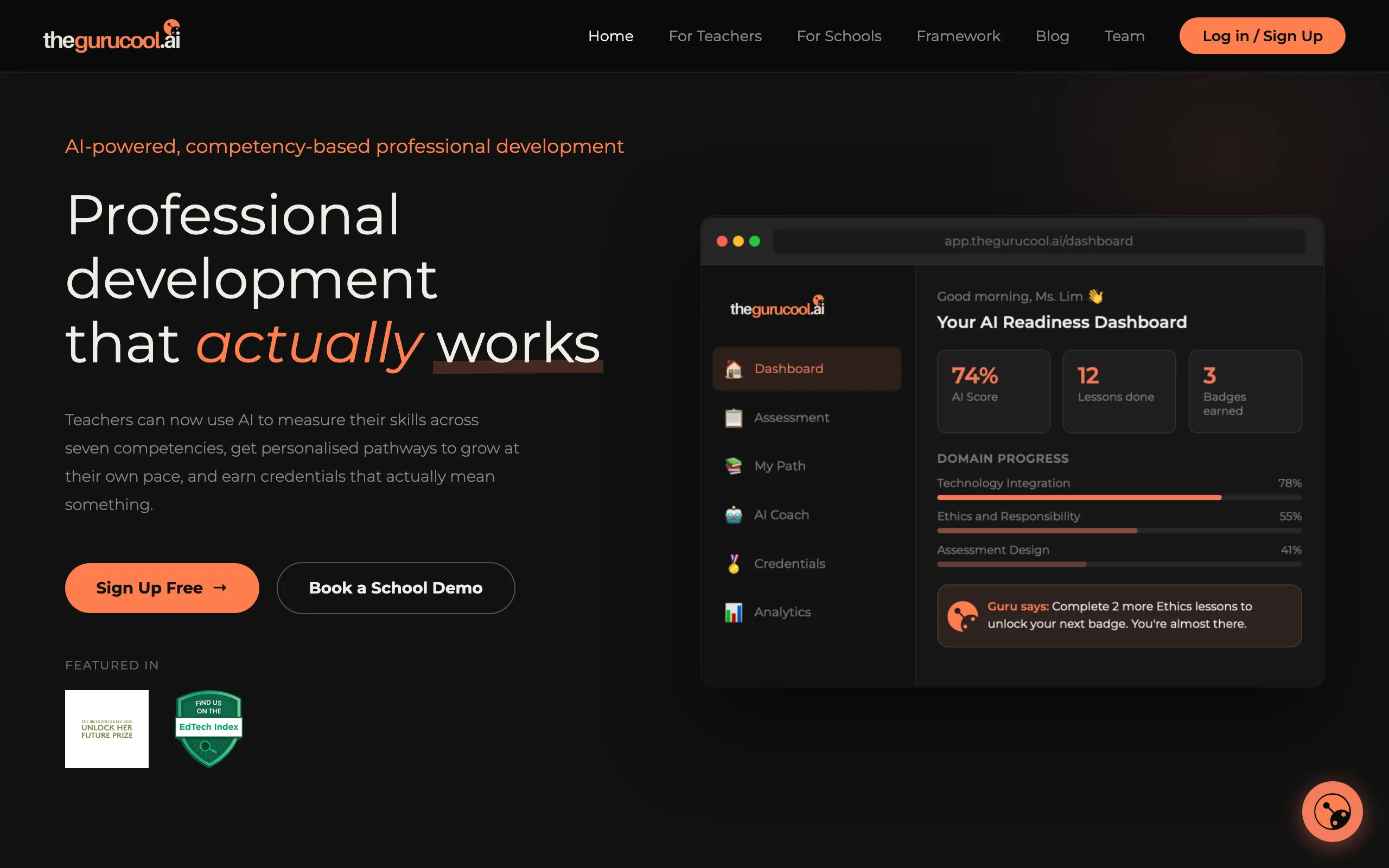Image resolution: width=1389 pixels, height=868 pixels.
Task: Click the 'FEATURED IN' label
Action: (112, 665)
